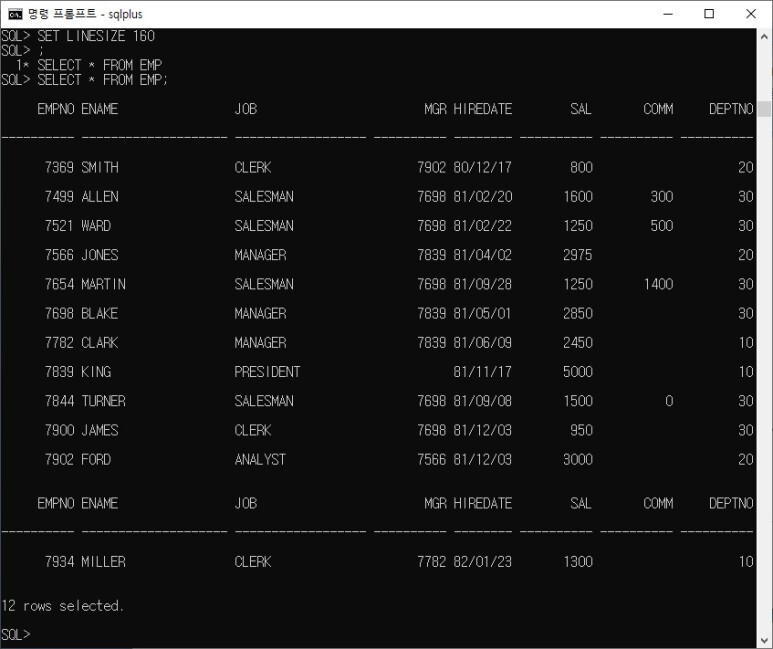Viewport: 773px width, 649px height.
Task: Click salary value 950 in JAMES row
Action: tap(582, 431)
